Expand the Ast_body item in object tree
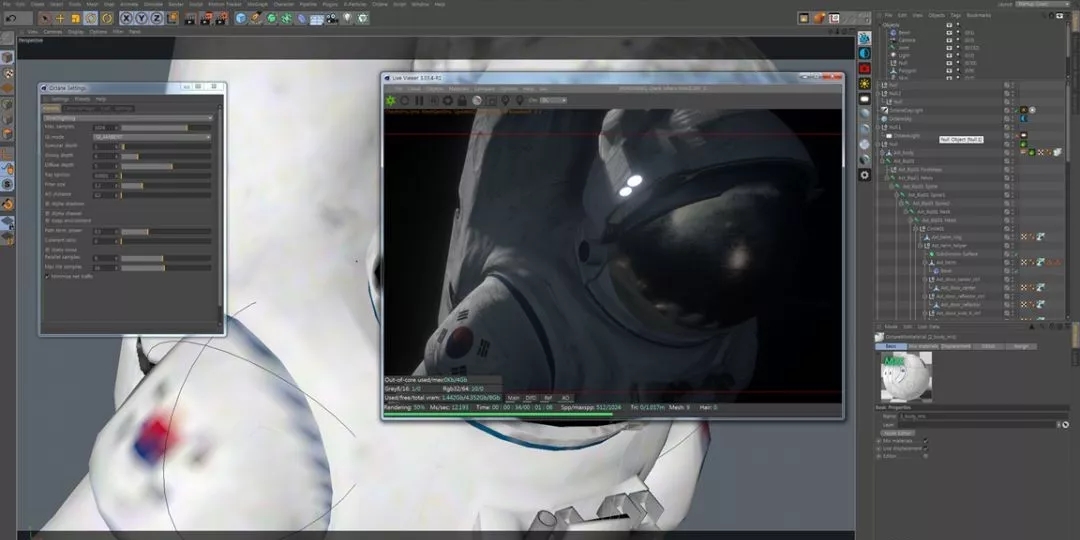Viewport: 1080px width, 540px height. (883, 152)
